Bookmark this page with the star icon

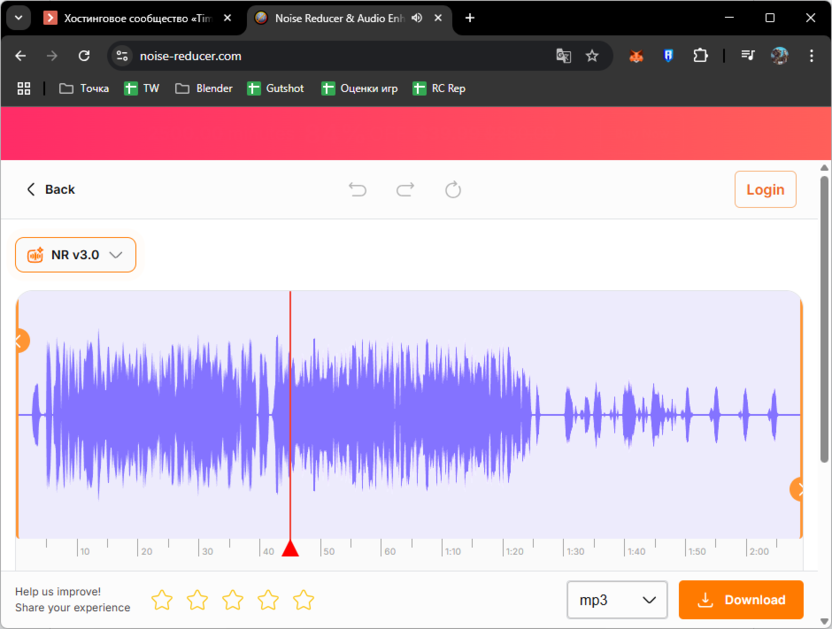592,56
